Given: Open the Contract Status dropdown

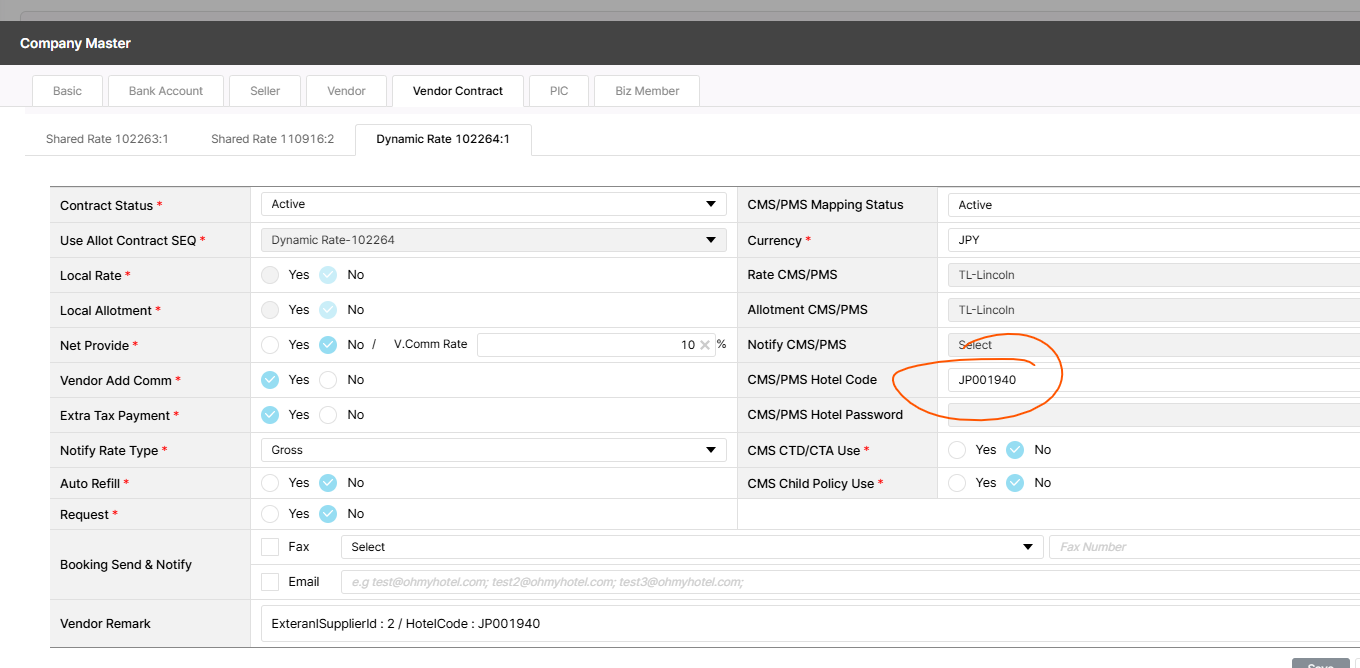Looking at the screenshot, I should coord(493,204).
